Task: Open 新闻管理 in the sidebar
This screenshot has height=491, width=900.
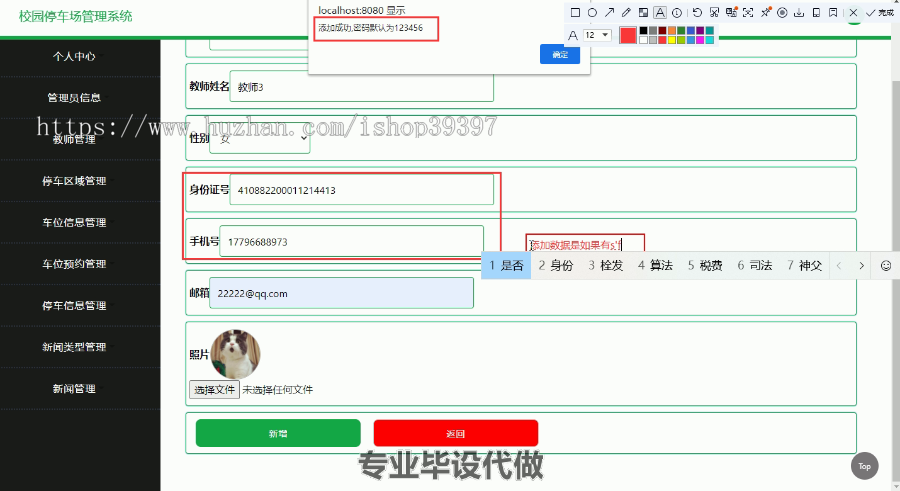Action: tap(74, 389)
